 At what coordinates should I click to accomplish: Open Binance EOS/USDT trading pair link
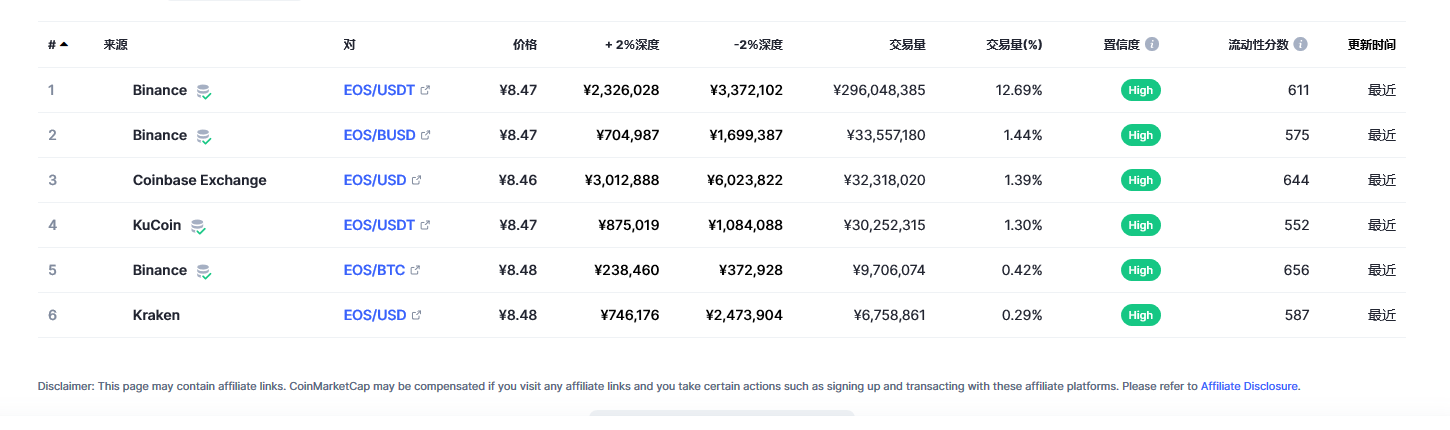[x=379, y=90]
